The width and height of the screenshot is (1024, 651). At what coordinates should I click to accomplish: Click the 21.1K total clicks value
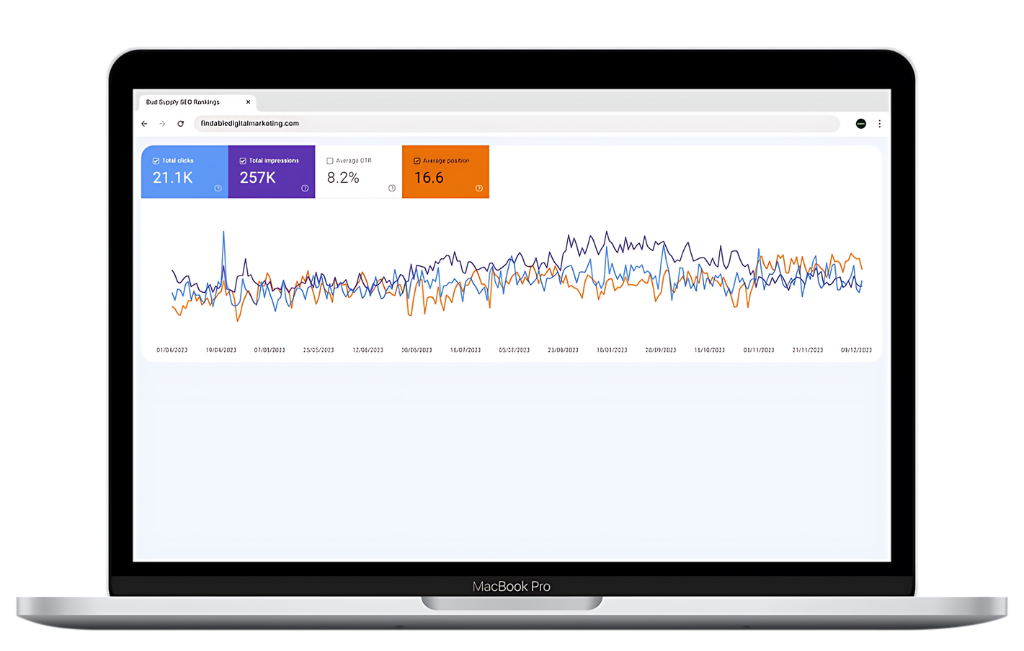point(172,178)
